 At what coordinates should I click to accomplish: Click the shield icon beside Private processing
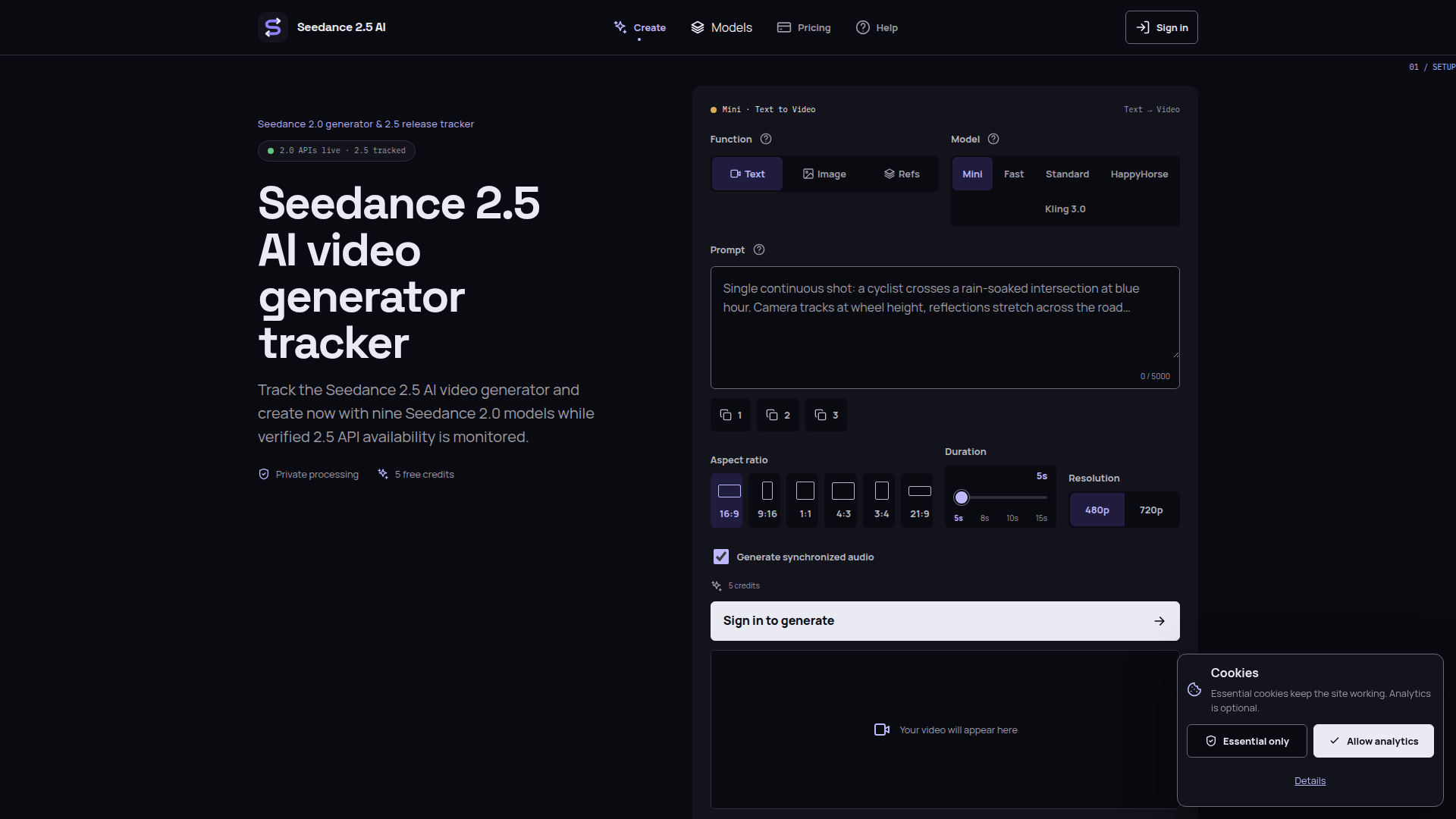click(x=264, y=474)
